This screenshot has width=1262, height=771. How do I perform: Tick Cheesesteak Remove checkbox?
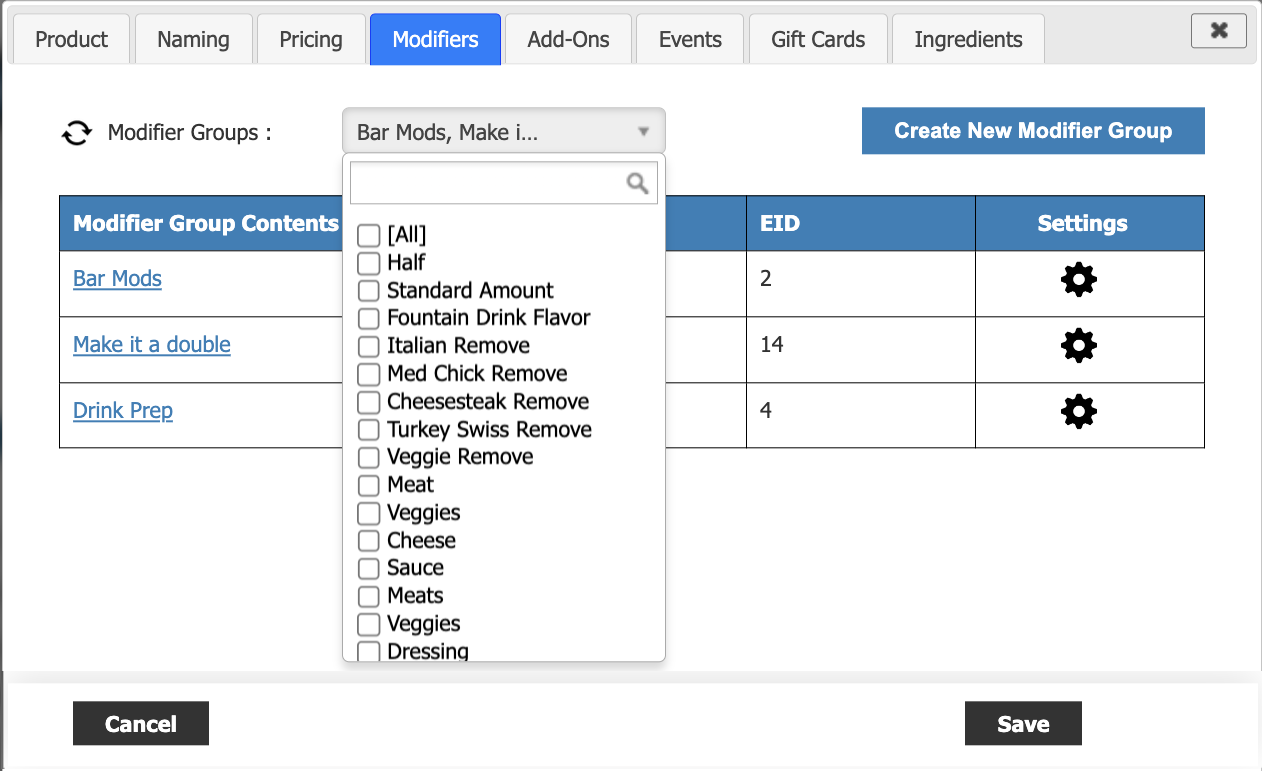click(x=369, y=402)
